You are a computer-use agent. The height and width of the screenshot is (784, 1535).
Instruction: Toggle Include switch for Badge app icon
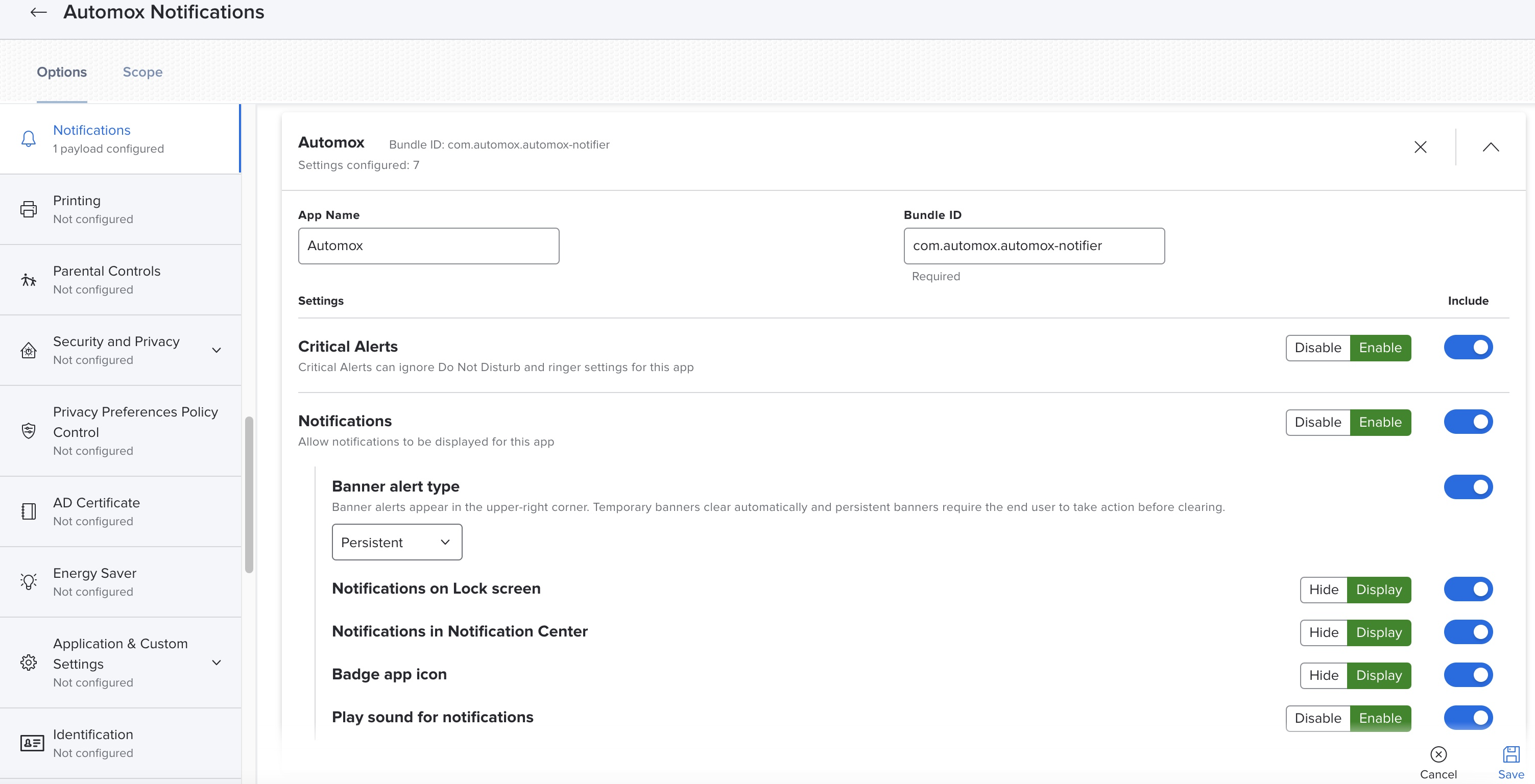1468,675
